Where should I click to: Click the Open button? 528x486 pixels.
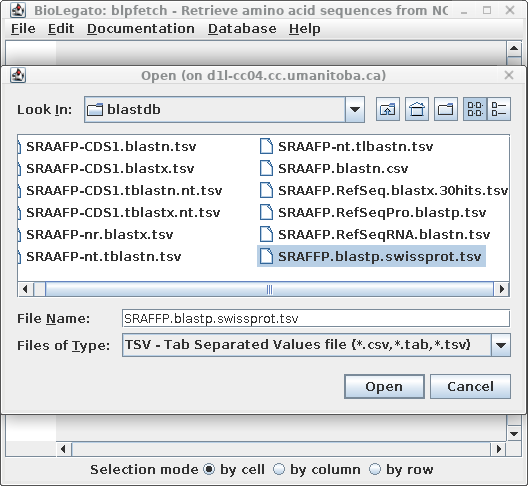point(384,386)
